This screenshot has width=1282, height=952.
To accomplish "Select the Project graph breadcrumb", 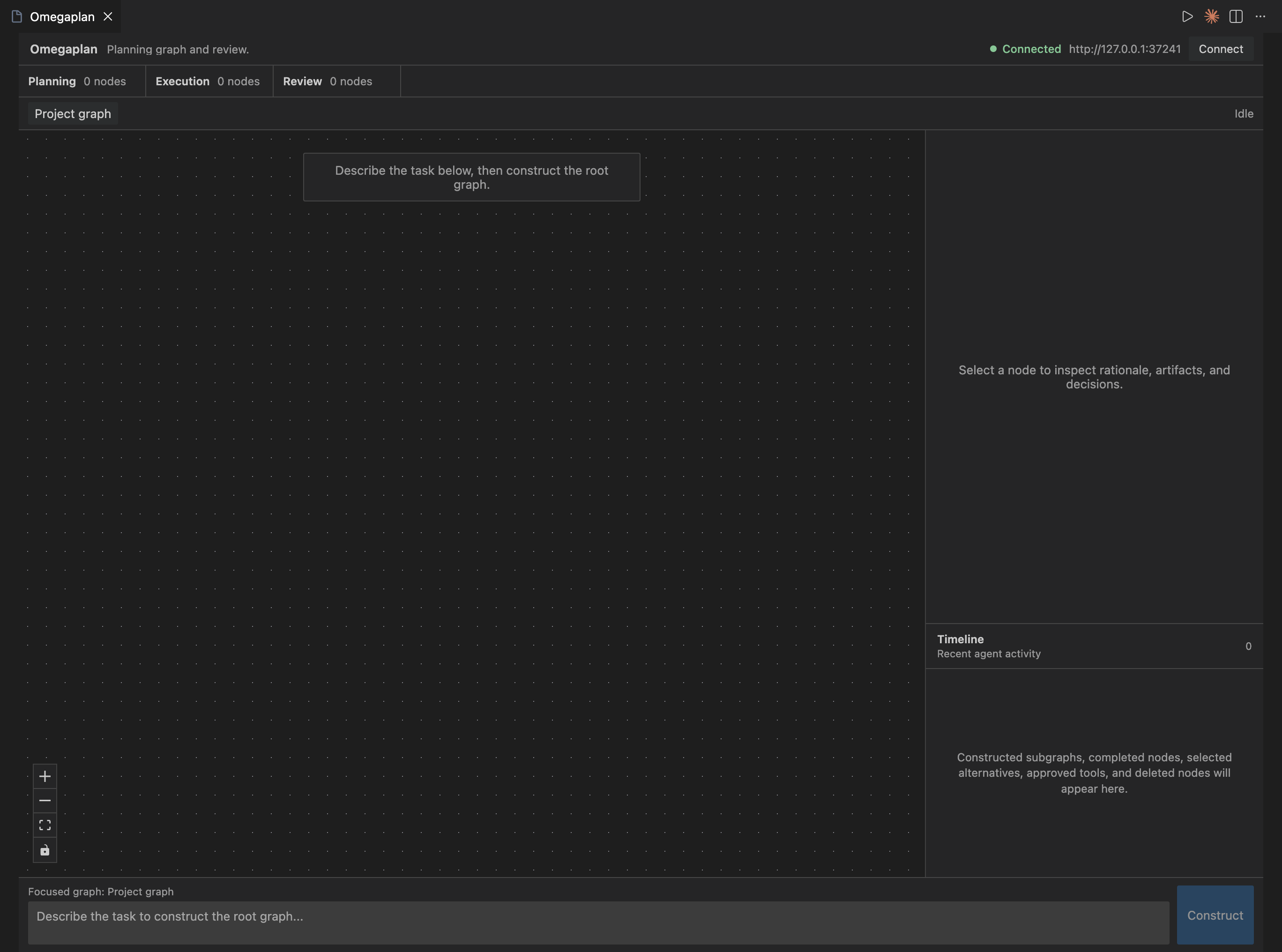I will pos(73,113).
